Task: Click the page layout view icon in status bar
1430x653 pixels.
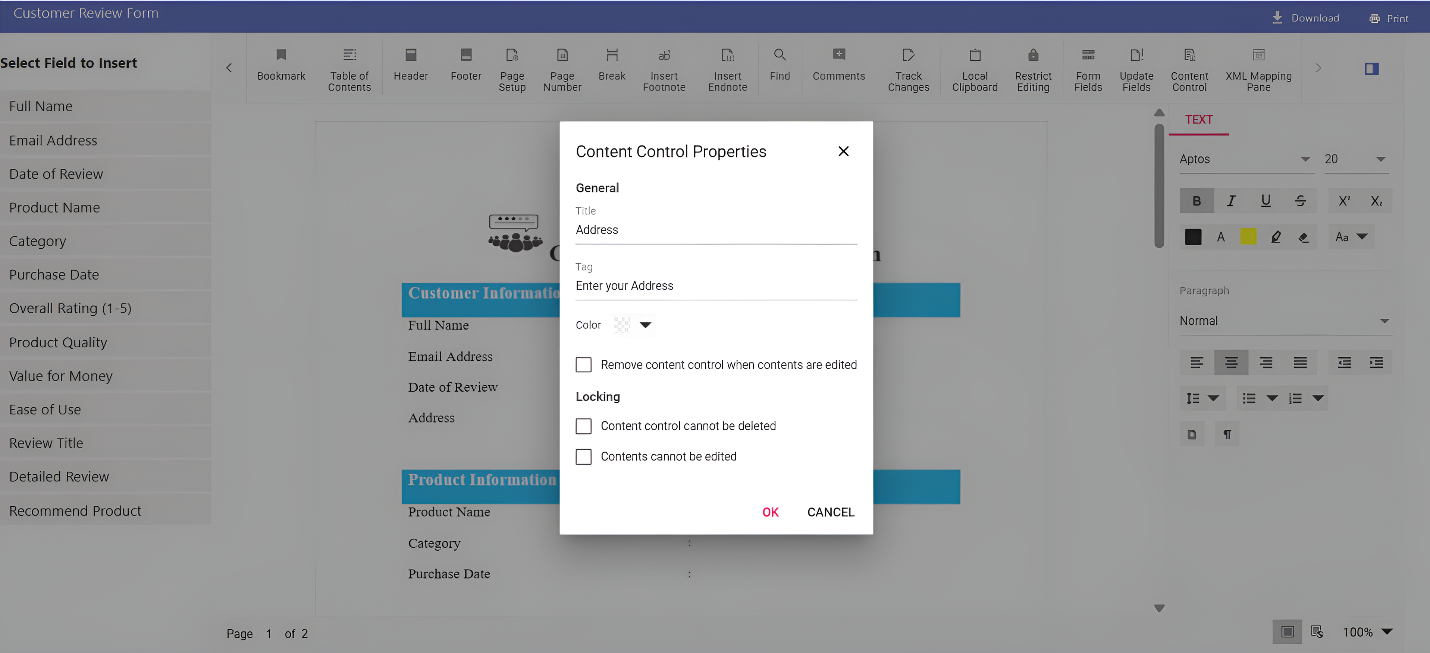Action: pyautogui.click(x=1288, y=631)
